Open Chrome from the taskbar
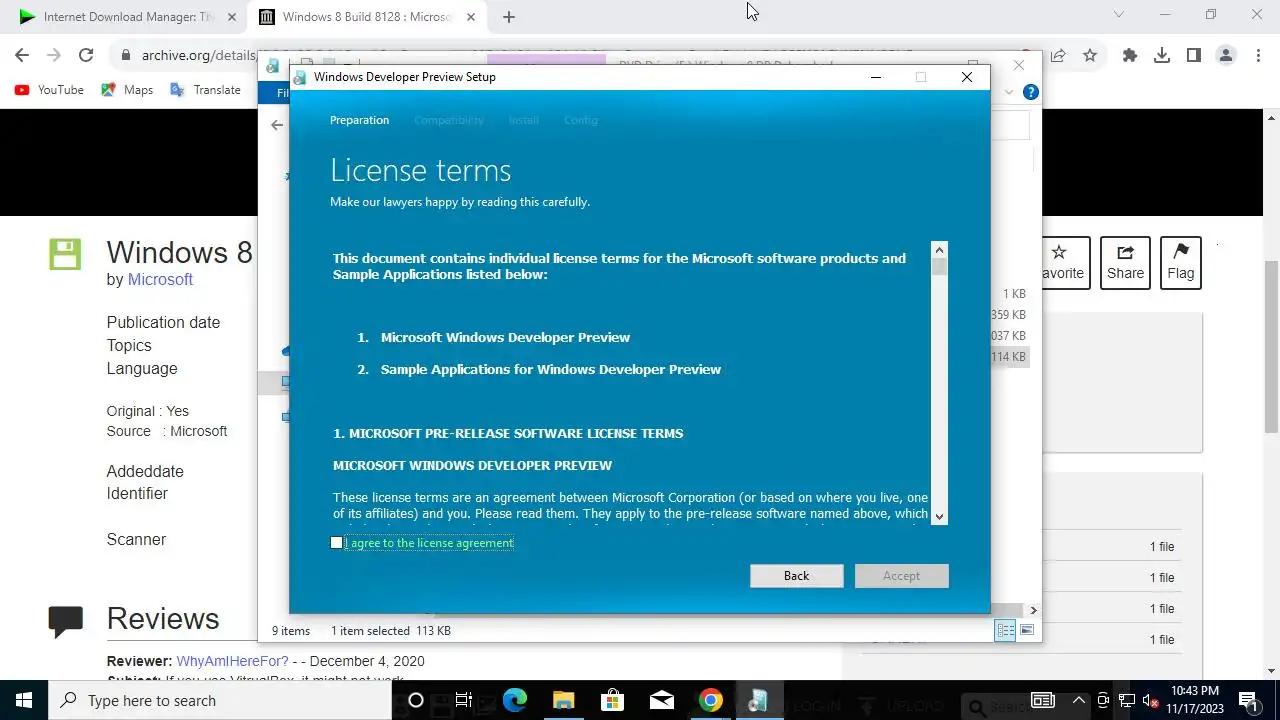The height and width of the screenshot is (720, 1280). [x=710, y=700]
